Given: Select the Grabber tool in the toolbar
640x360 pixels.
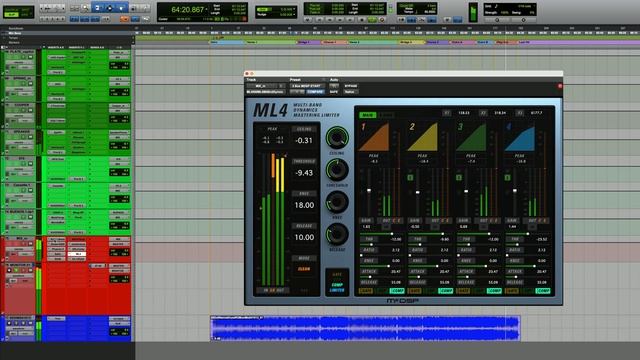Looking at the screenshot, I should 121,8.
